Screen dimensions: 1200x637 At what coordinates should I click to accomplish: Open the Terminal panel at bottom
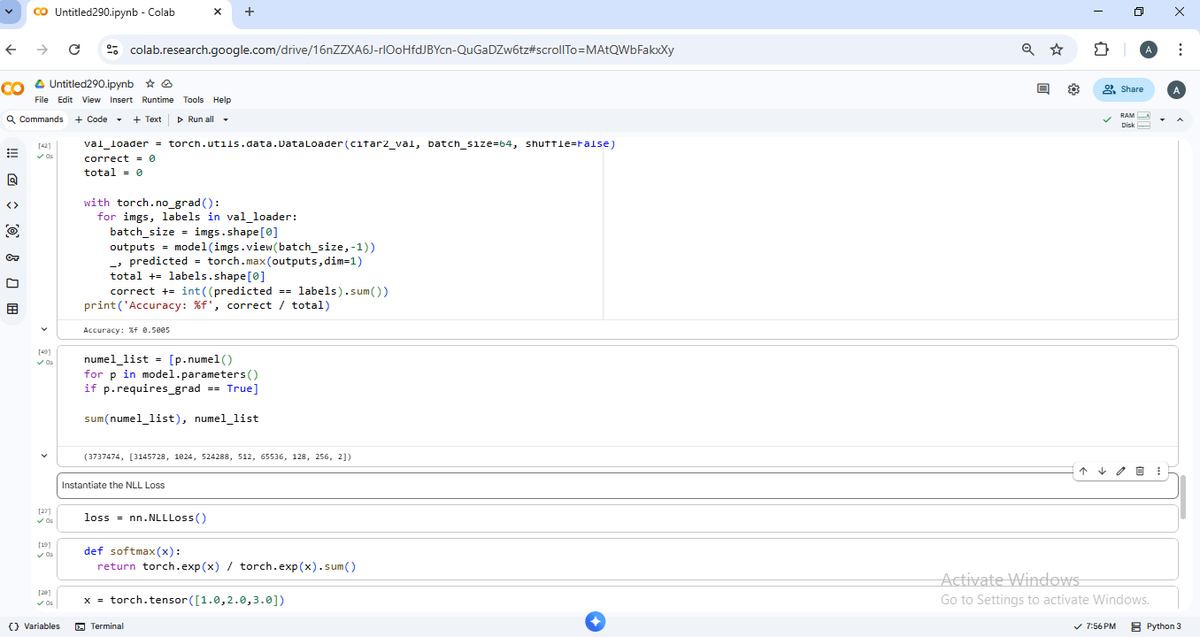[x=100, y=626]
